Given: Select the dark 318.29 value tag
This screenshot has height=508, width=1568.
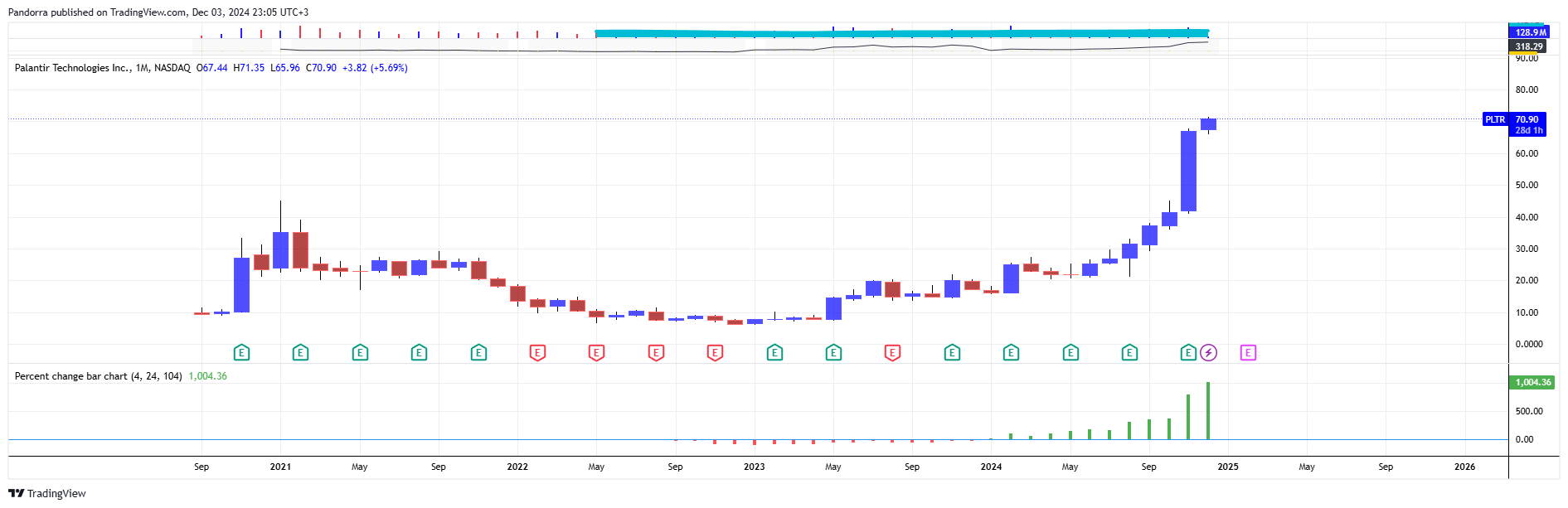Looking at the screenshot, I should 1527,46.
